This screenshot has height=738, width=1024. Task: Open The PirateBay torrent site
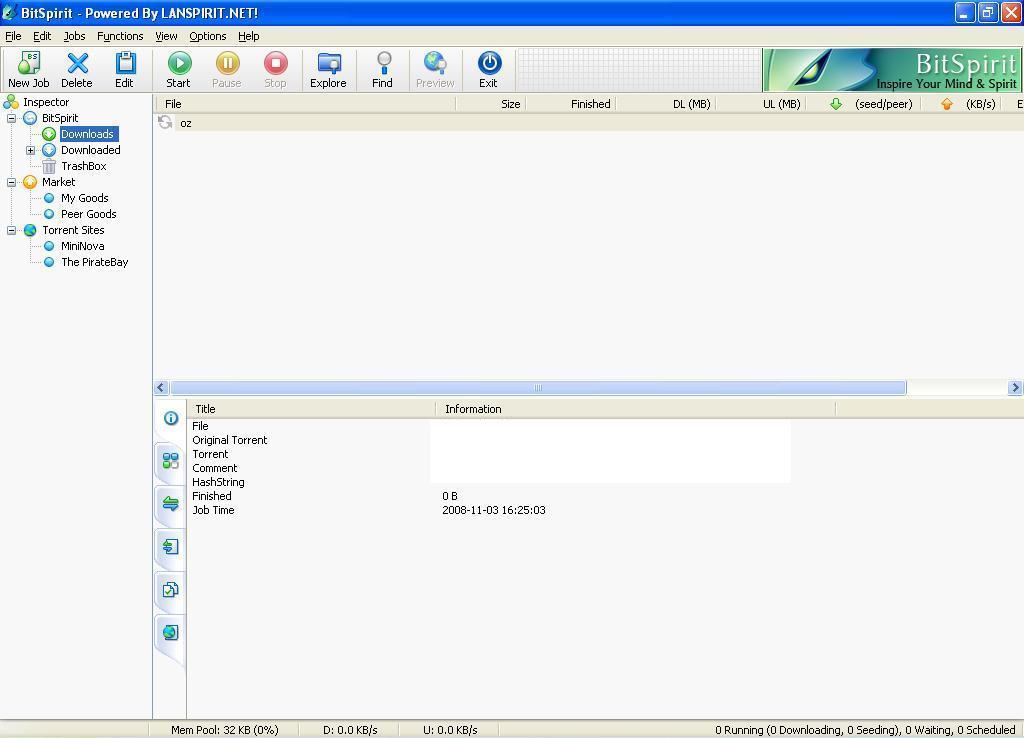(95, 262)
